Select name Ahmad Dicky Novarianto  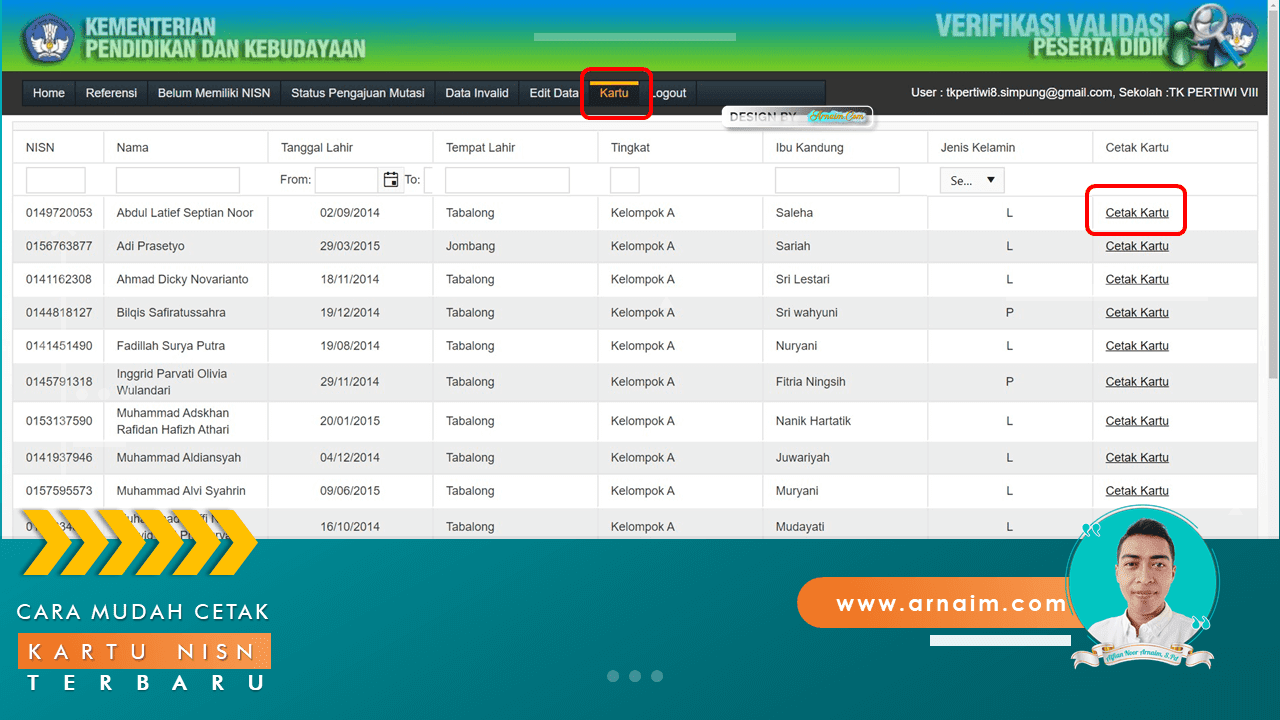182,279
